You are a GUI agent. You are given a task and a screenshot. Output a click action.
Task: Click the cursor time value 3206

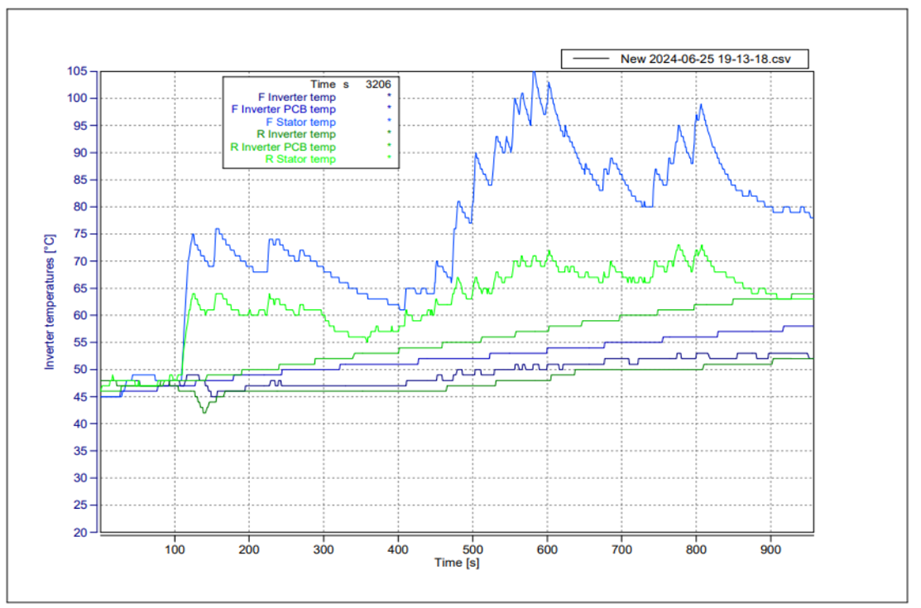pyautogui.click(x=378, y=84)
